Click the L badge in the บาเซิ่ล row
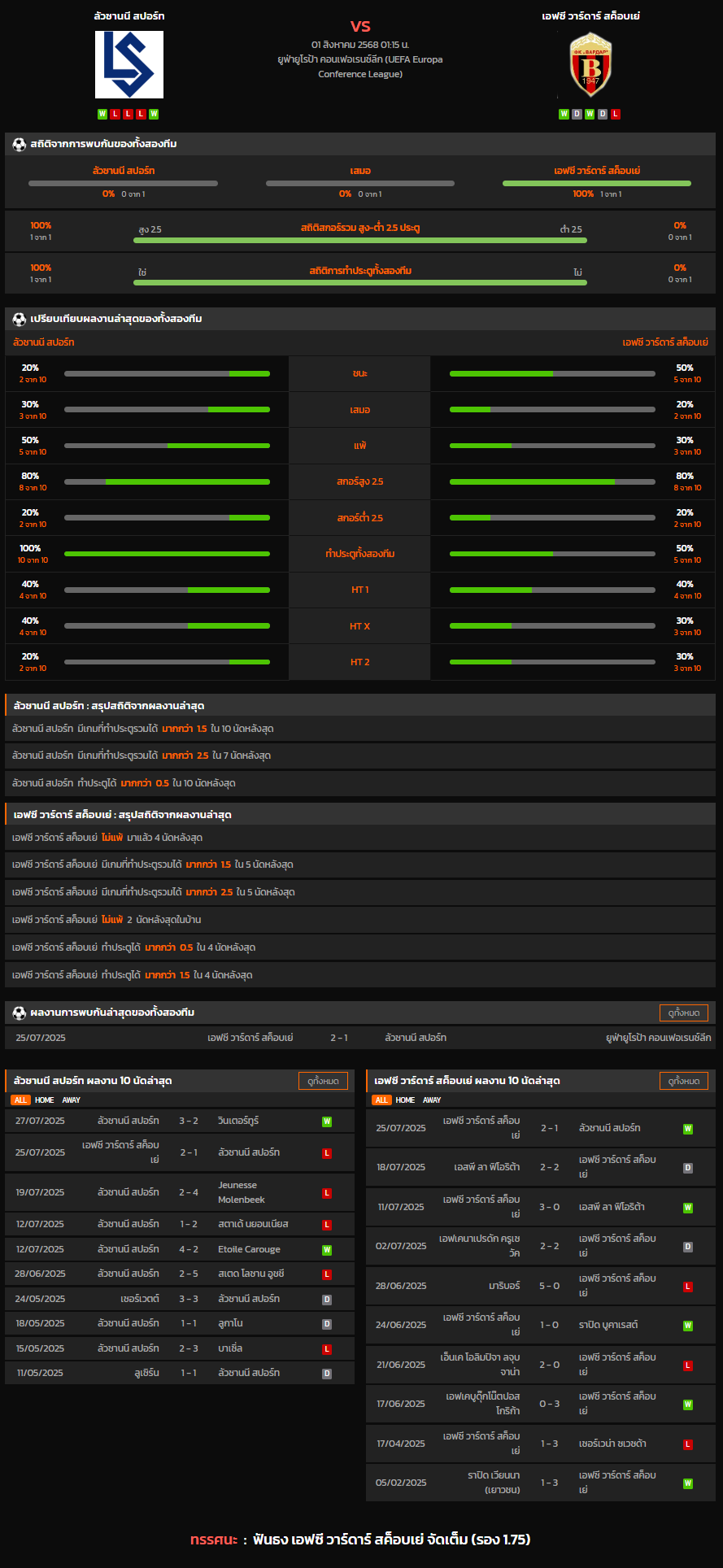Image resolution: width=723 pixels, height=1568 pixels. pyautogui.click(x=327, y=1349)
